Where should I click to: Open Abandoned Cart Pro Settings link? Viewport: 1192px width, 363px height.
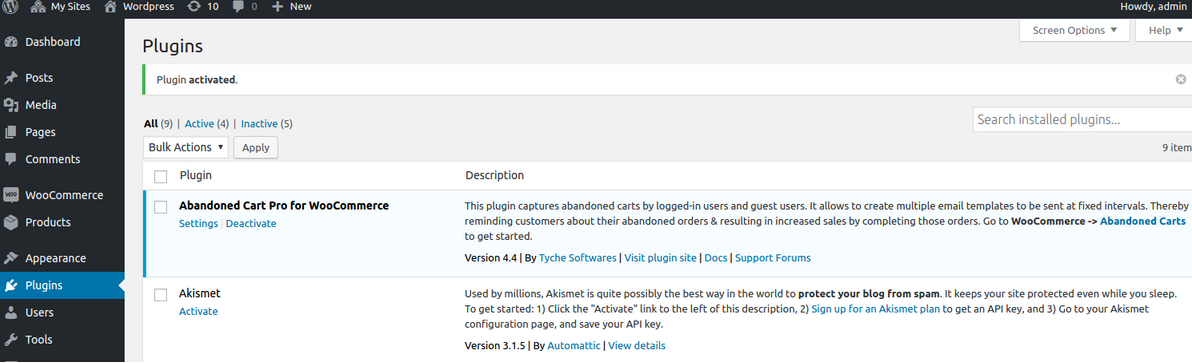(x=198, y=224)
